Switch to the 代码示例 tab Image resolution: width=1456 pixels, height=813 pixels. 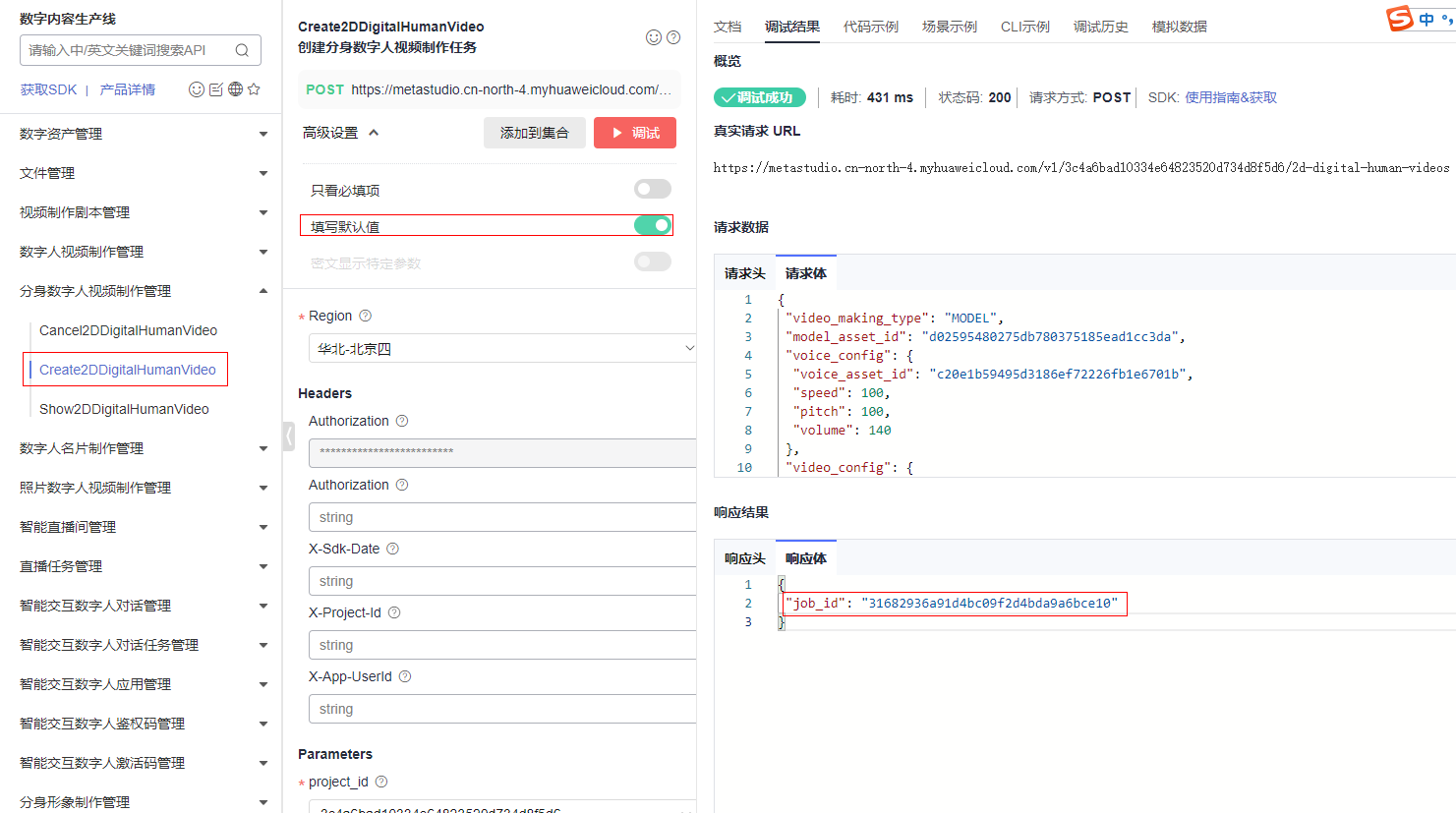pos(871,27)
